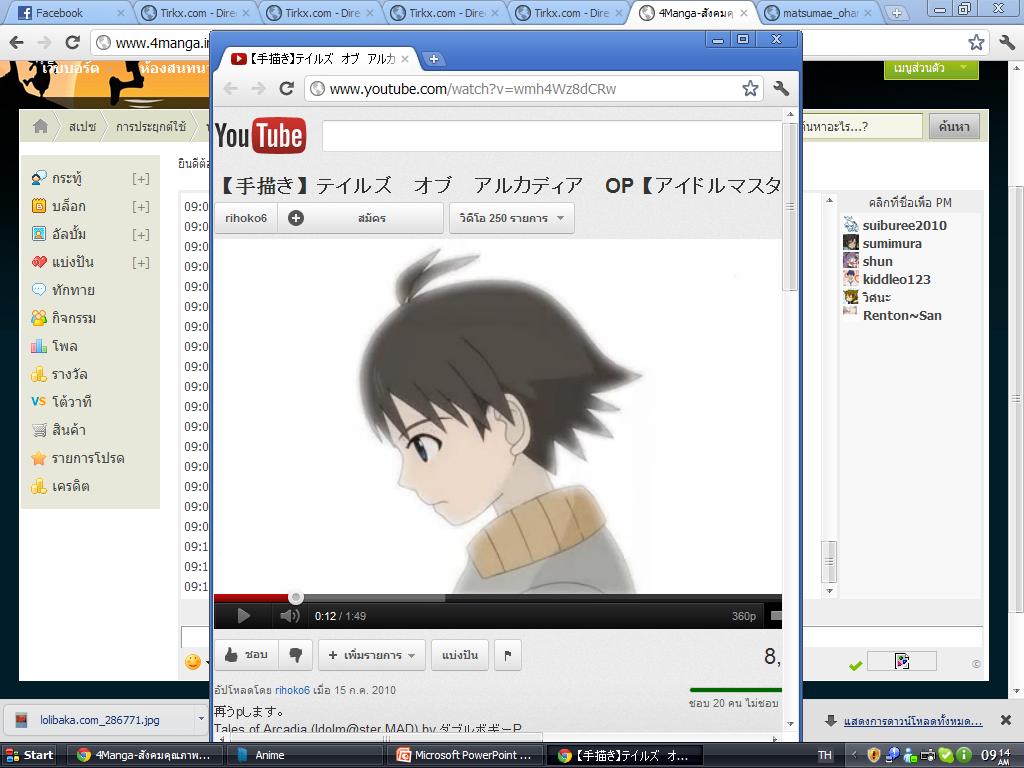Screen dimensions: 1024x768
Task: Open โต้วาที in the 4Manga sidebar
Action: click(71, 402)
